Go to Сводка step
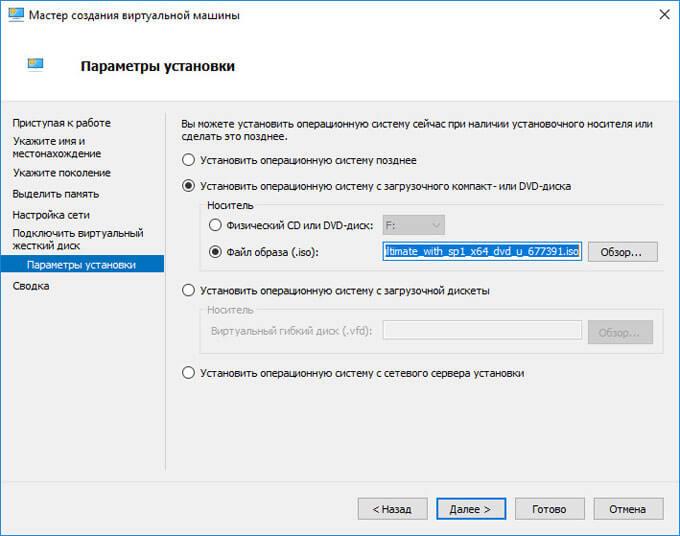 (x=30, y=286)
